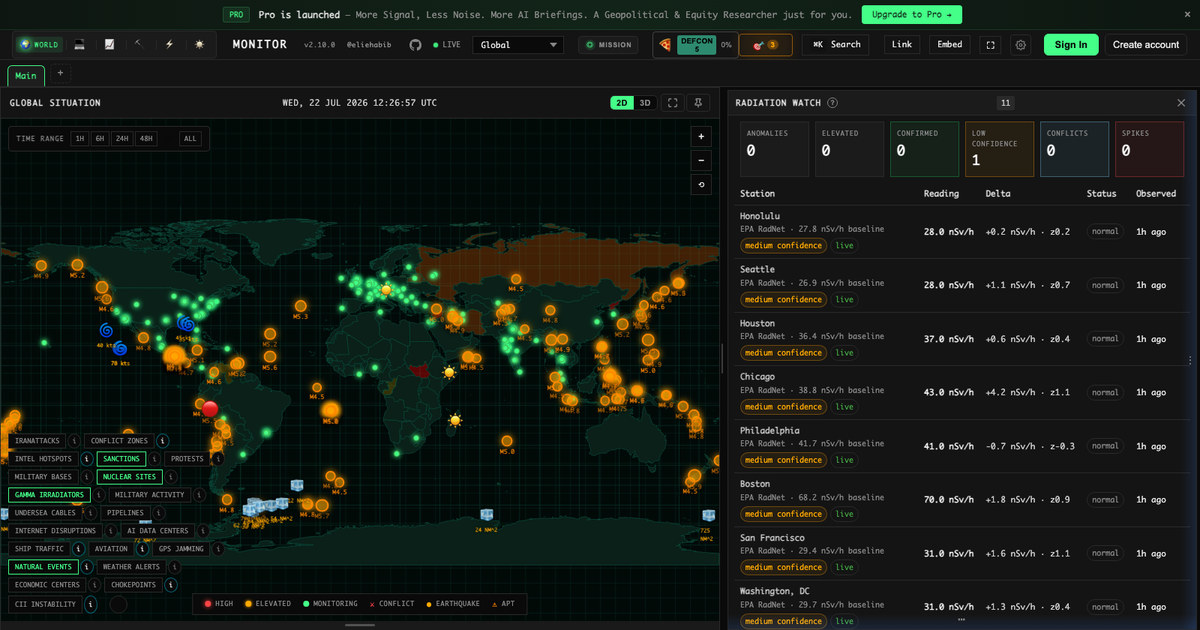Open the Search box

[835, 45]
